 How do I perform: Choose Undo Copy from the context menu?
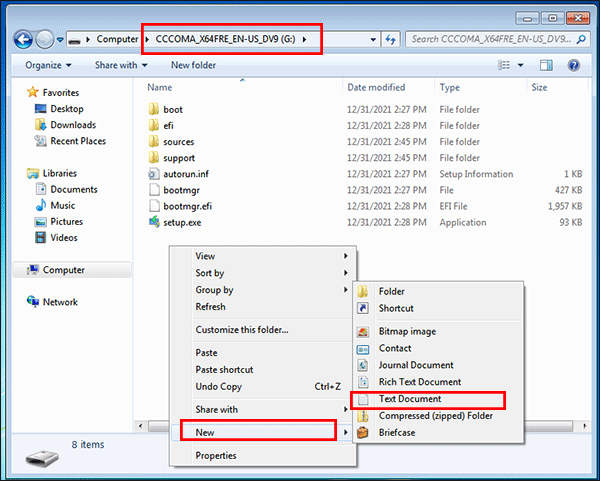(263, 386)
